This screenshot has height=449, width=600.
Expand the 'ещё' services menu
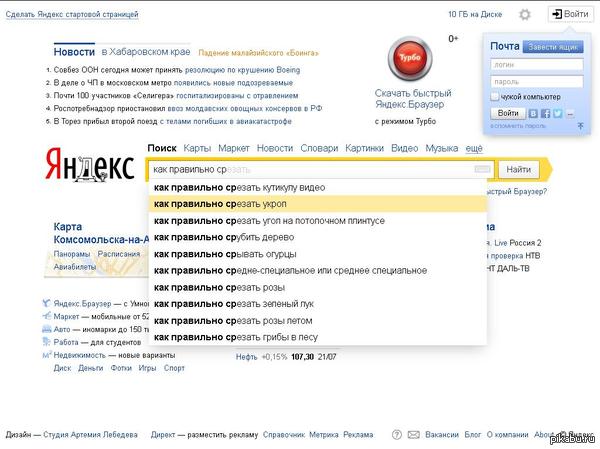[x=474, y=148]
